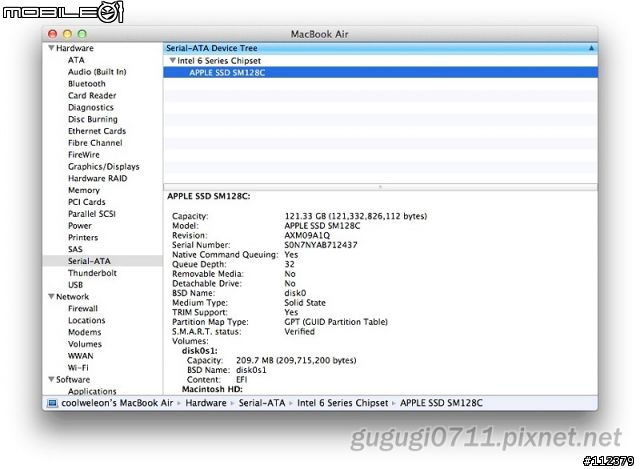
Task: Open Power information
Action: 80,226
